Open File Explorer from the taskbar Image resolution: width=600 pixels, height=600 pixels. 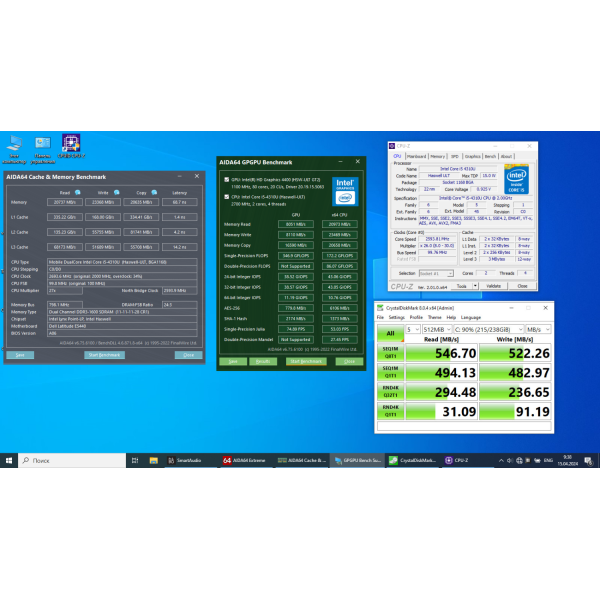coord(153,460)
